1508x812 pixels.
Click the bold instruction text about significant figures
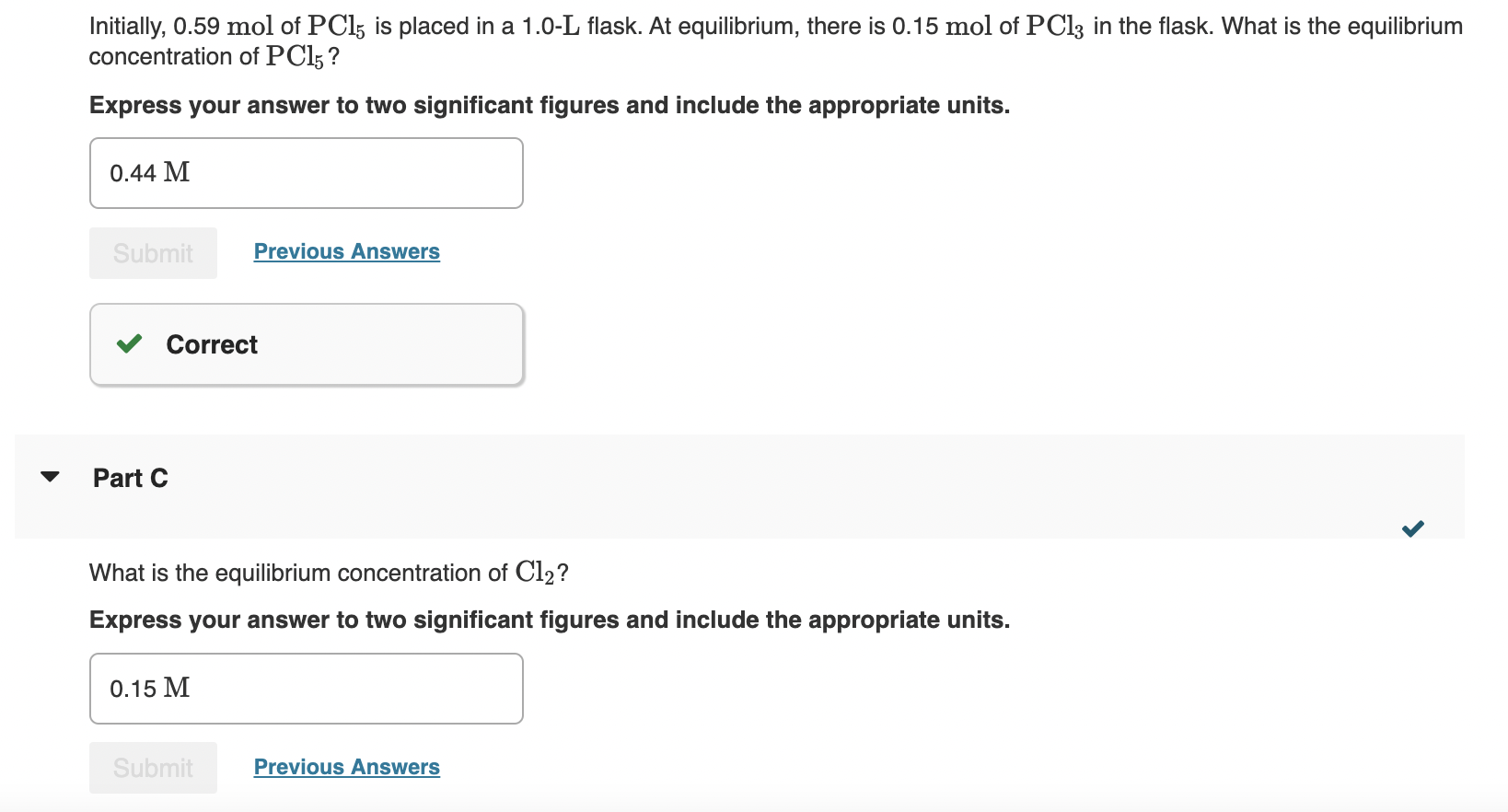(x=548, y=105)
